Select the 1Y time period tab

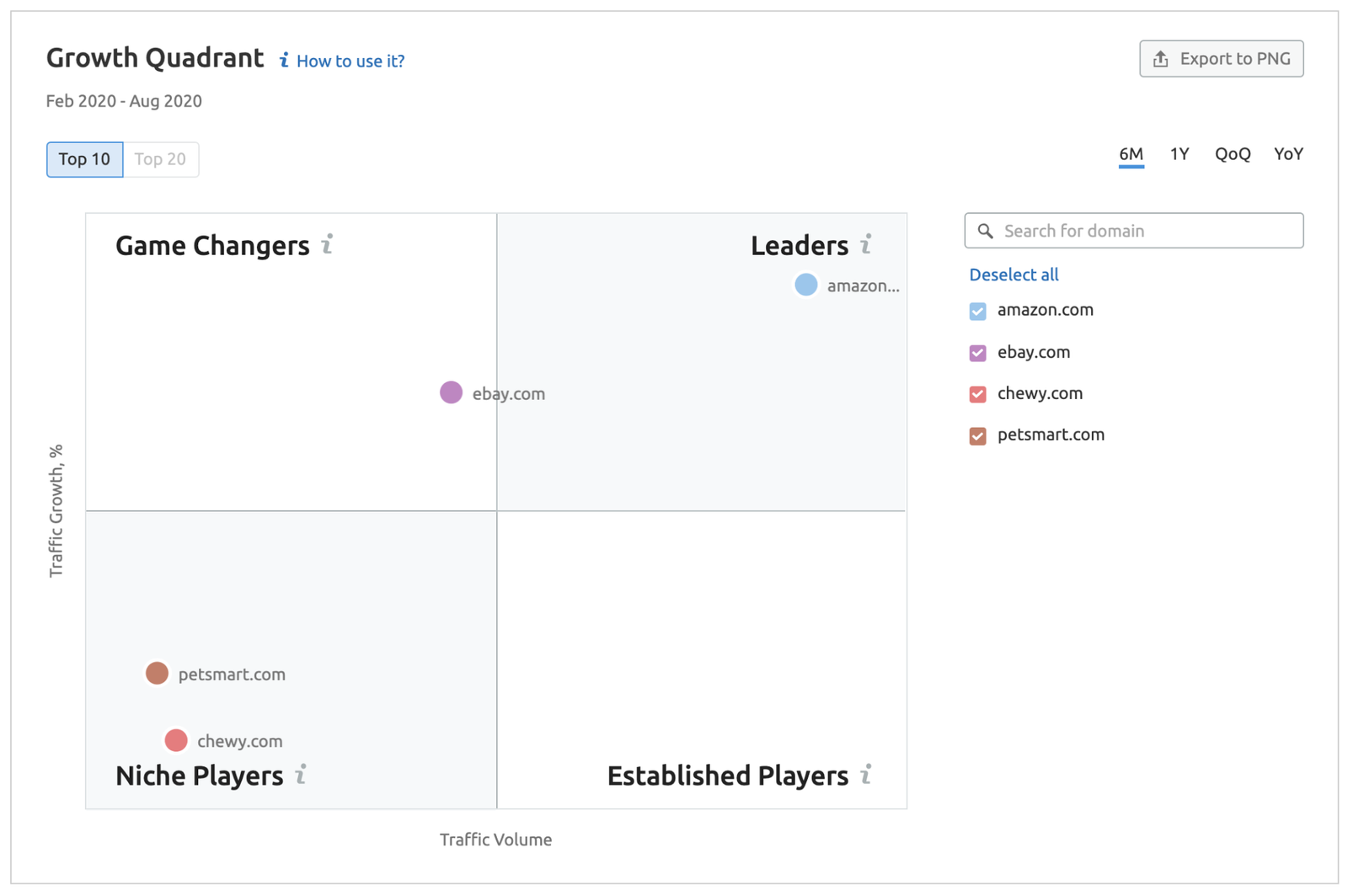coord(1179,154)
